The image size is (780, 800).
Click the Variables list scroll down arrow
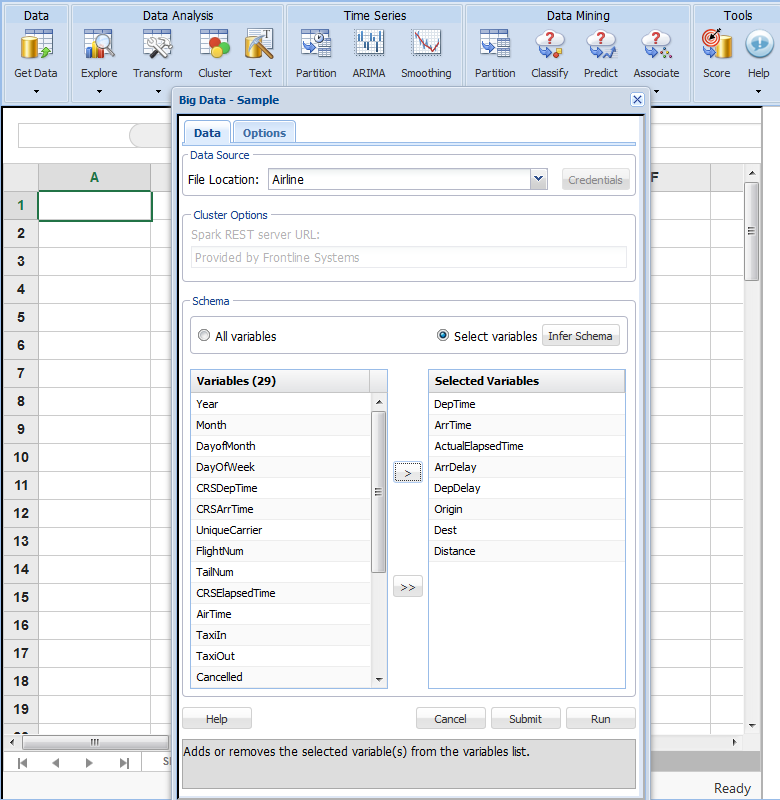point(379,679)
